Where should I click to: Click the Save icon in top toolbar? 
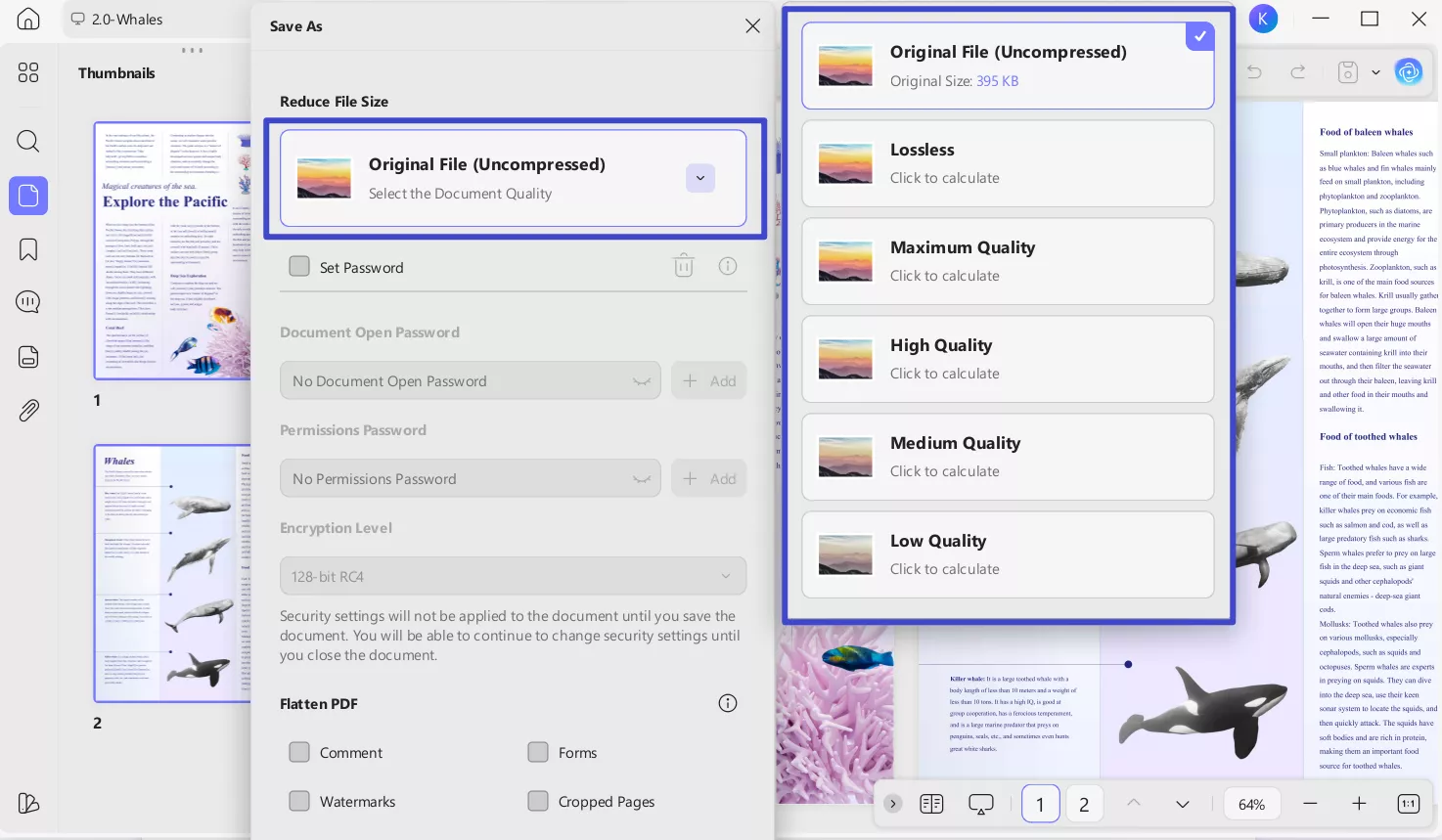(x=1348, y=72)
